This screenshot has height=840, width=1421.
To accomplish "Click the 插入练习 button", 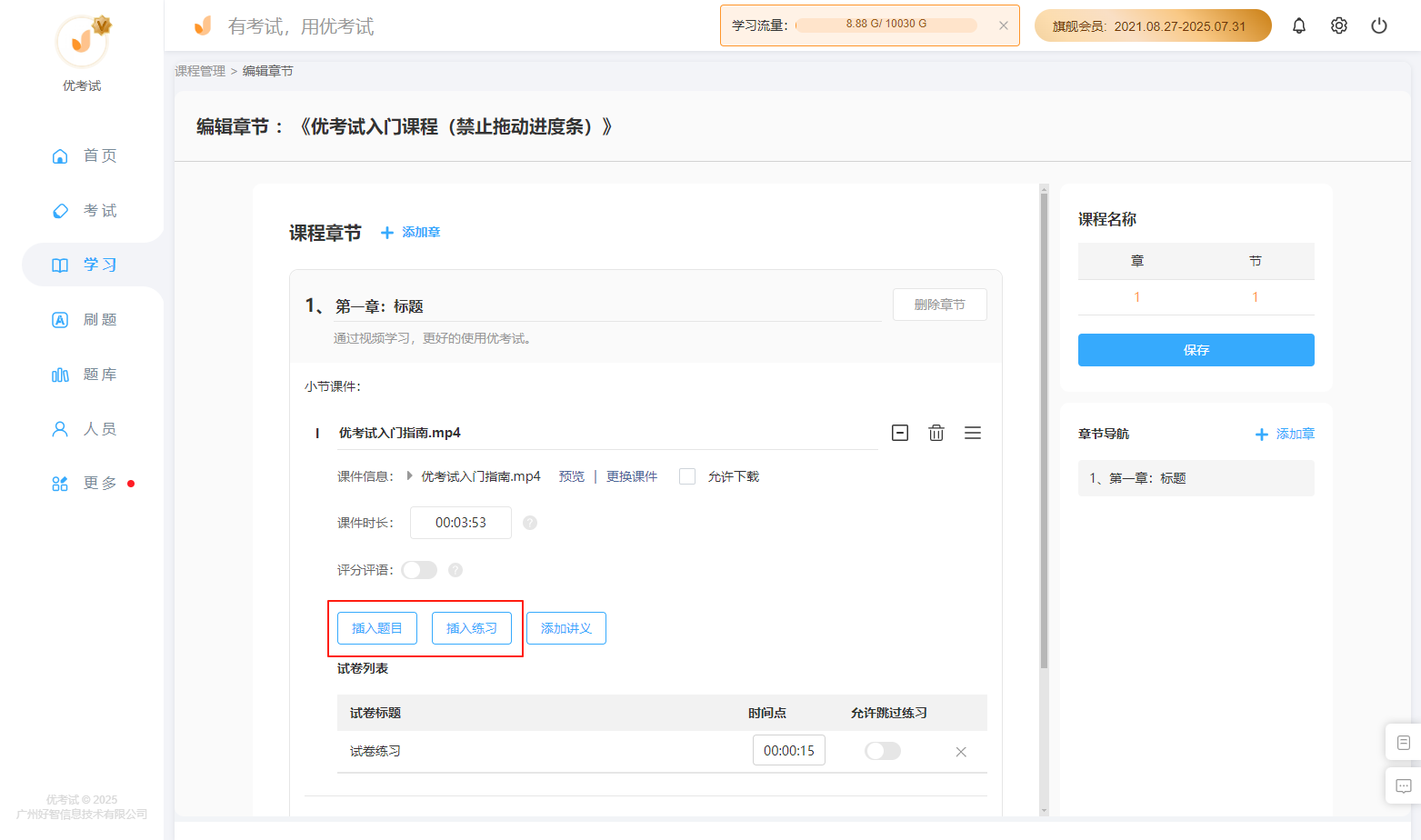I will click(x=472, y=628).
